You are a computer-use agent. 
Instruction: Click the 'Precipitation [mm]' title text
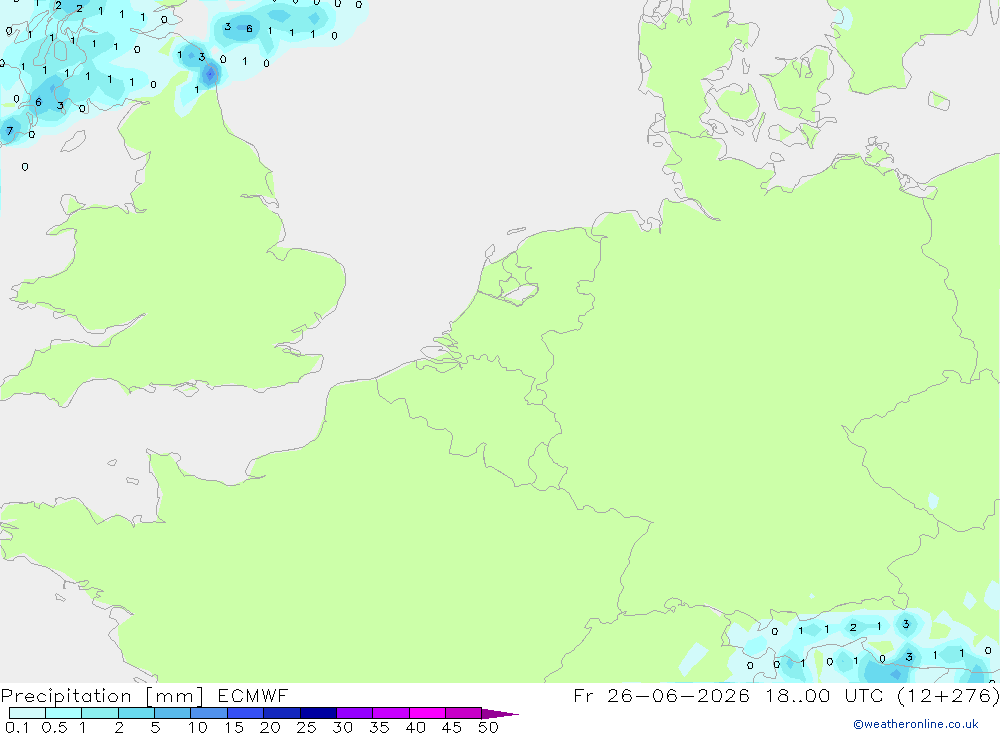click(x=102, y=696)
